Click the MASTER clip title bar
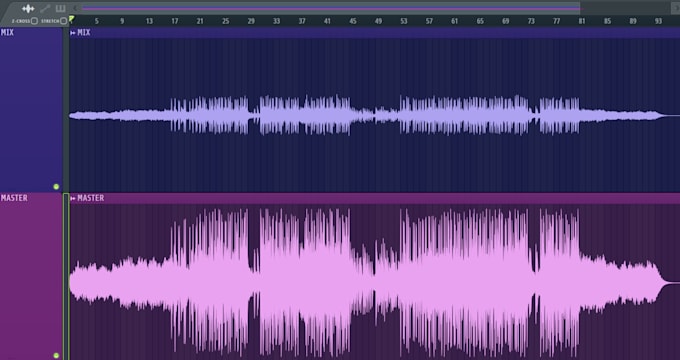680x360 pixels. click(374, 199)
